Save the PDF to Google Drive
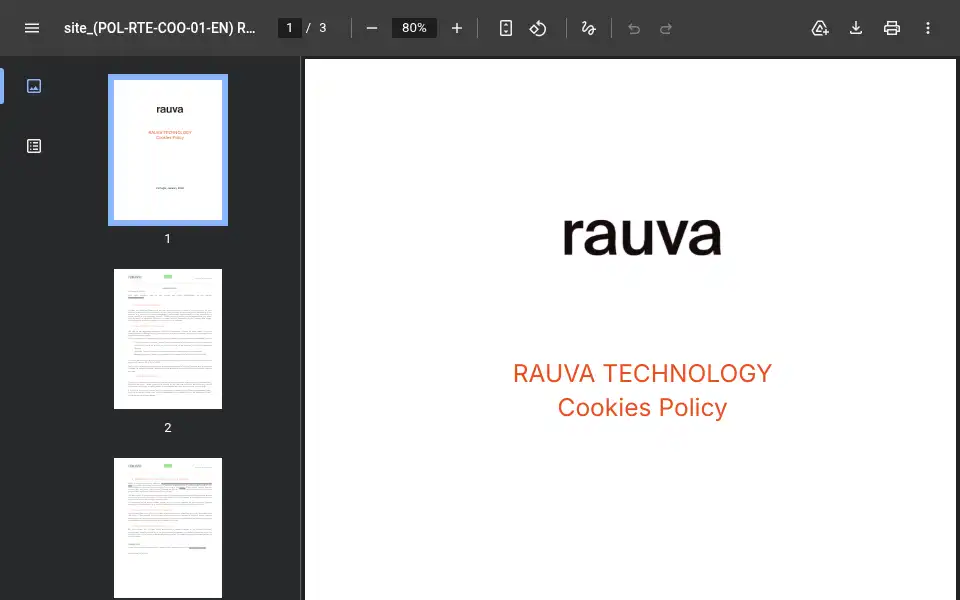The width and height of the screenshot is (960, 600). (x=820, y=28)
